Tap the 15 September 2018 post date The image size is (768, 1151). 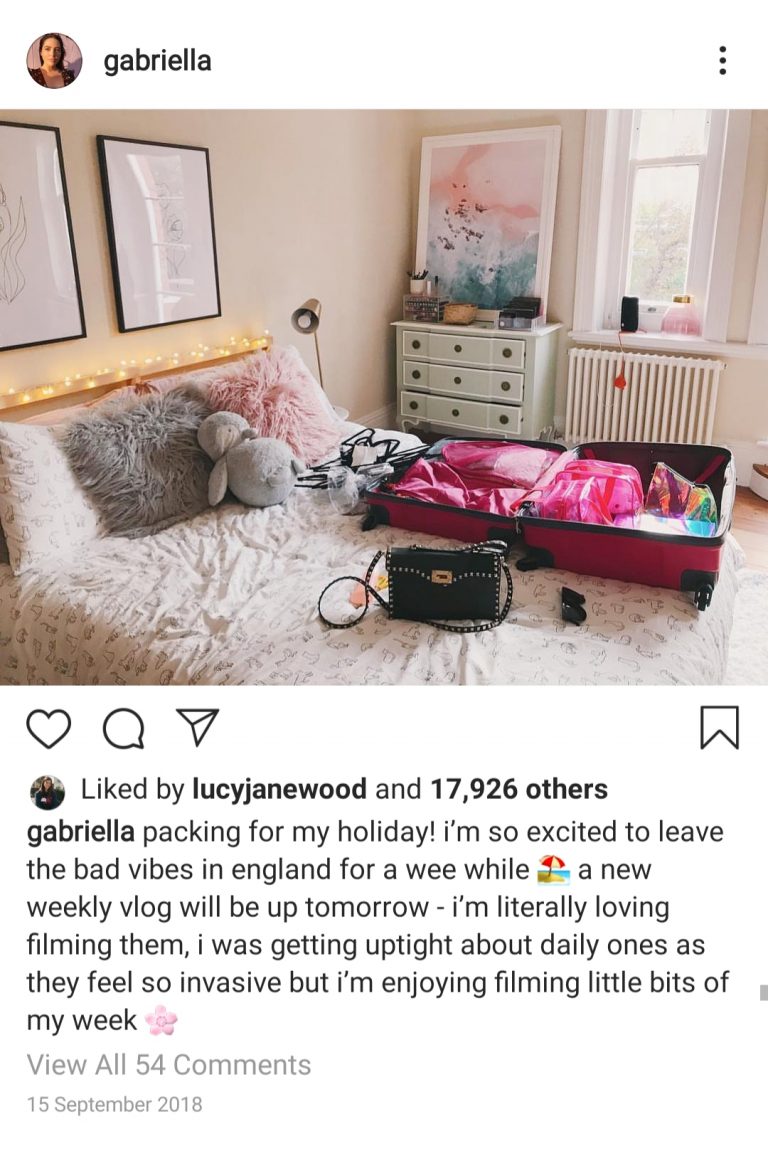115,1104
